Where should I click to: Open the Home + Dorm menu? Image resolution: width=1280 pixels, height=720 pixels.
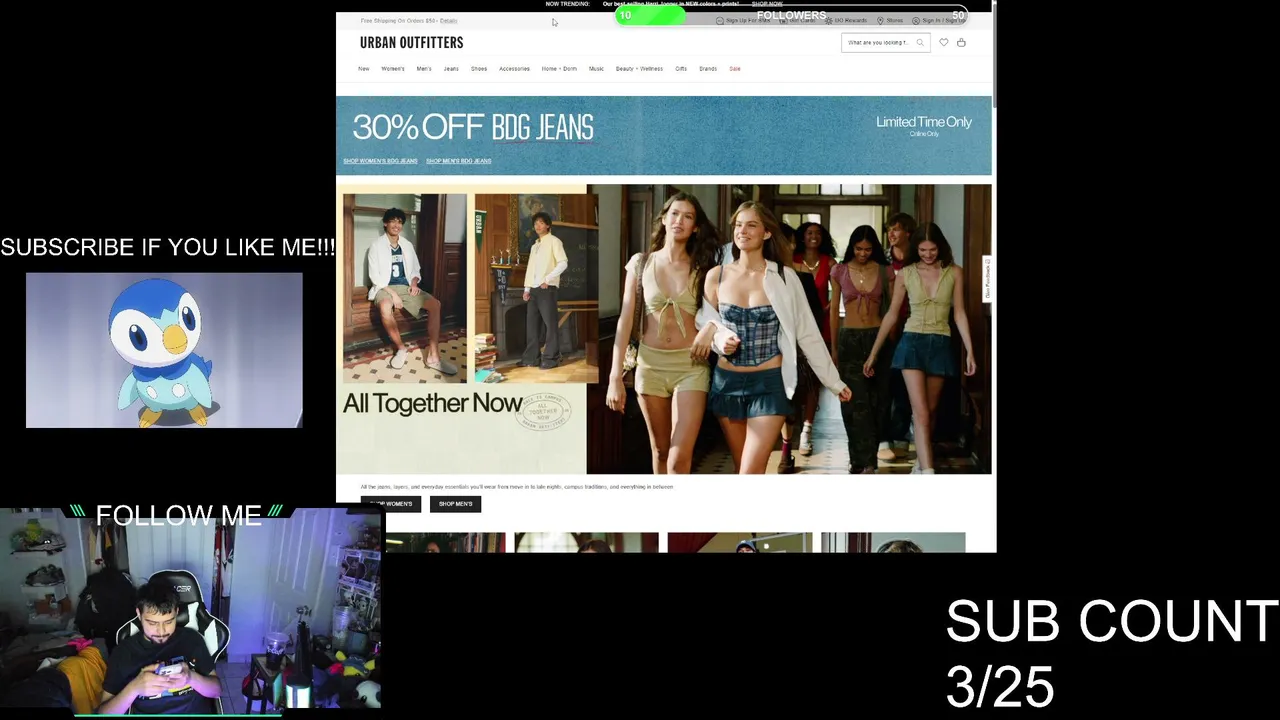tap(559, 69)
